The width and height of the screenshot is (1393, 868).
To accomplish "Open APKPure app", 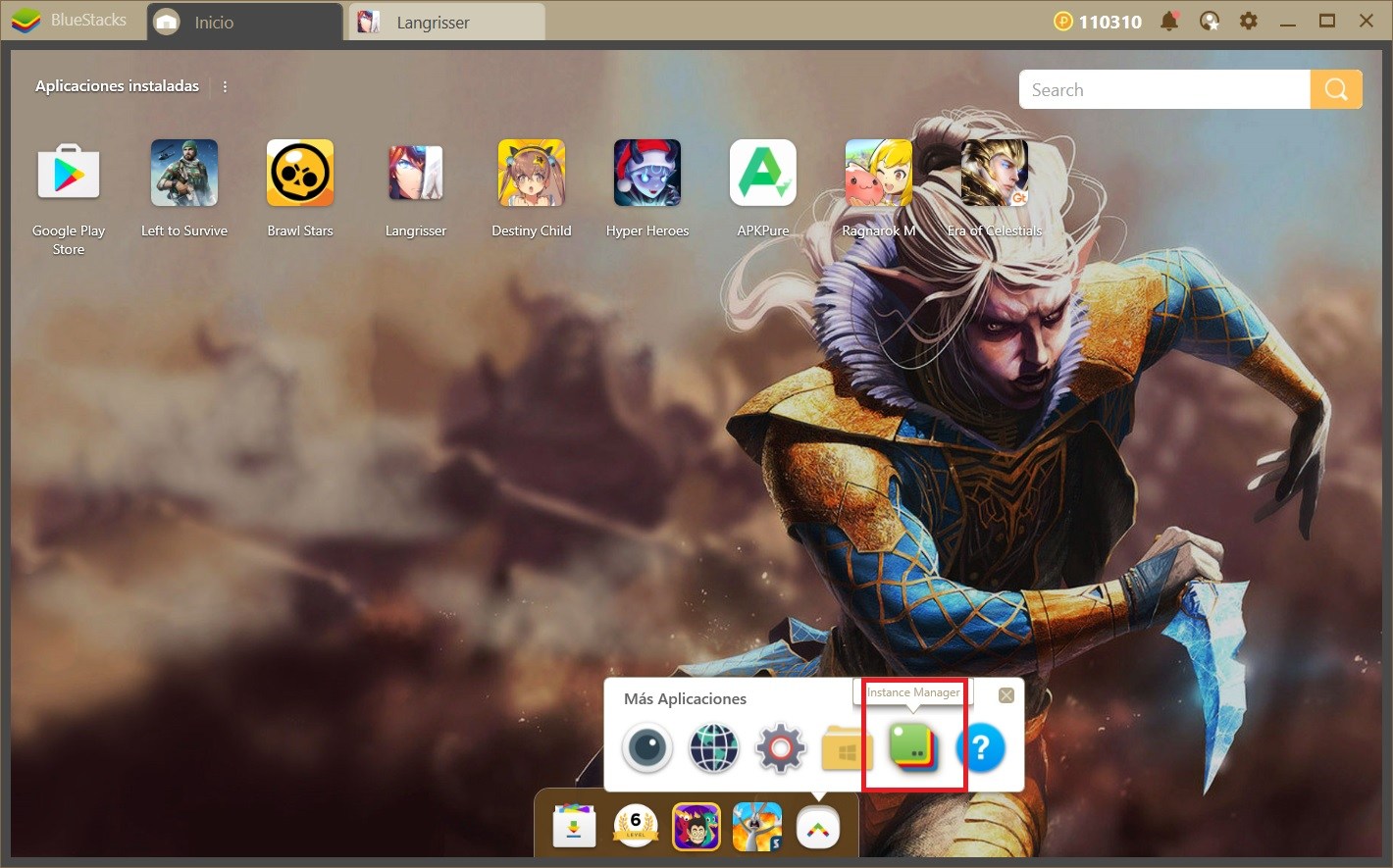I will (x=763, y=174).
